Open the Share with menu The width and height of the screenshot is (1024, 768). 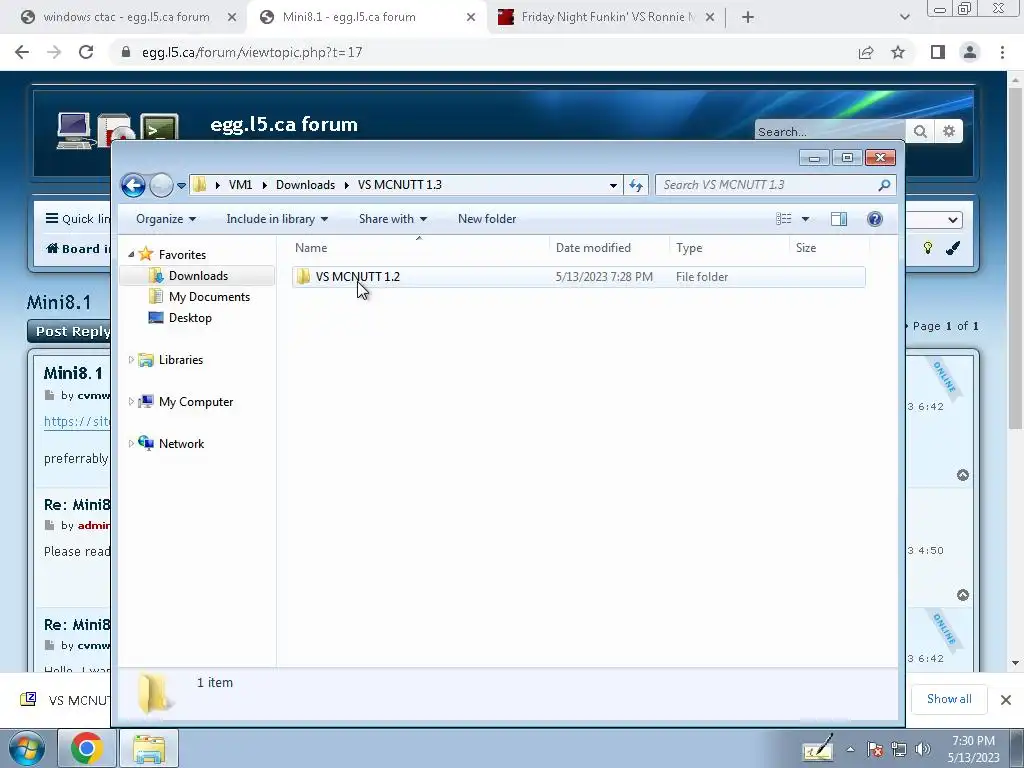pos(392,219)
